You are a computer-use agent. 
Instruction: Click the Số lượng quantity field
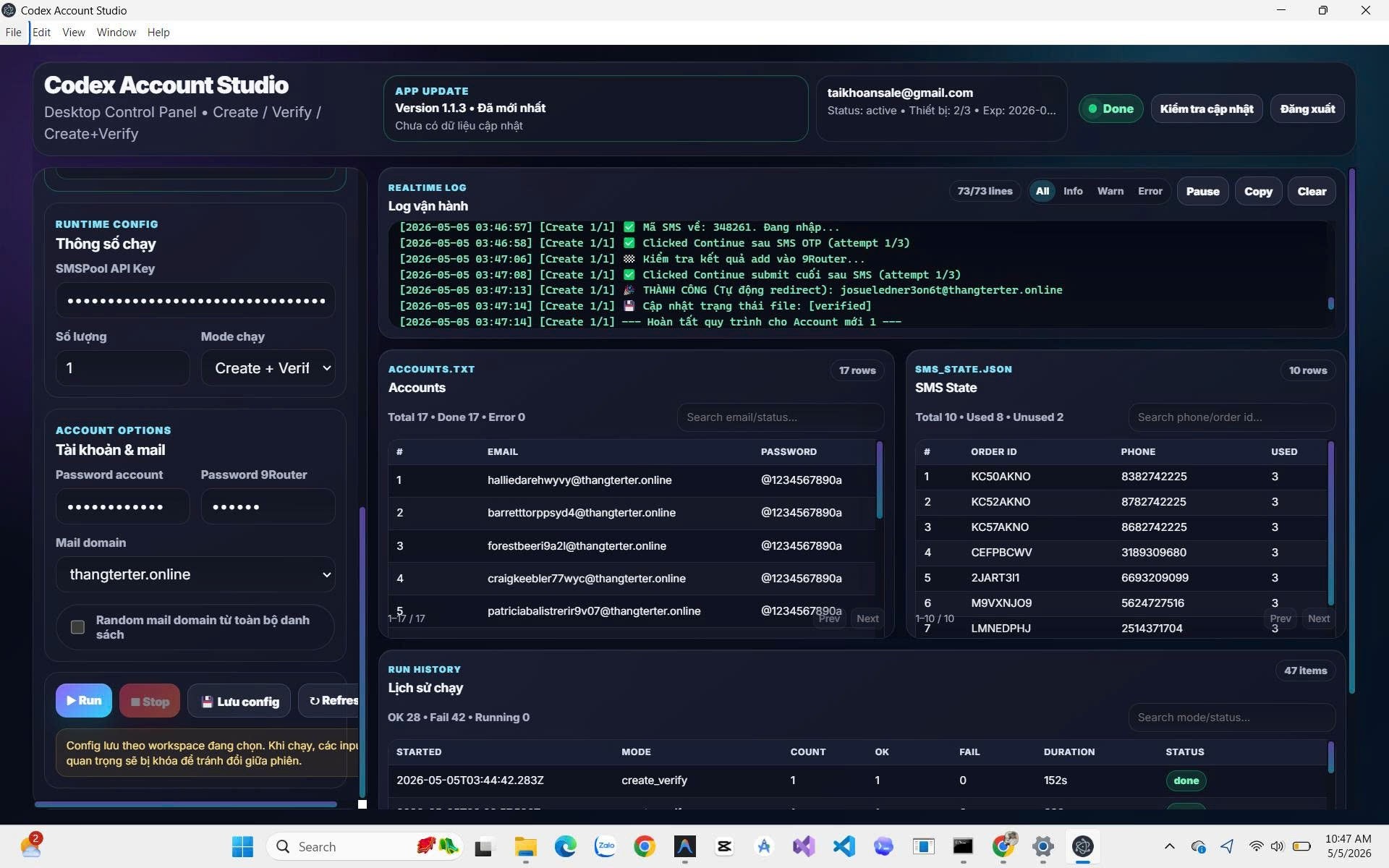(x=123, y=368)
